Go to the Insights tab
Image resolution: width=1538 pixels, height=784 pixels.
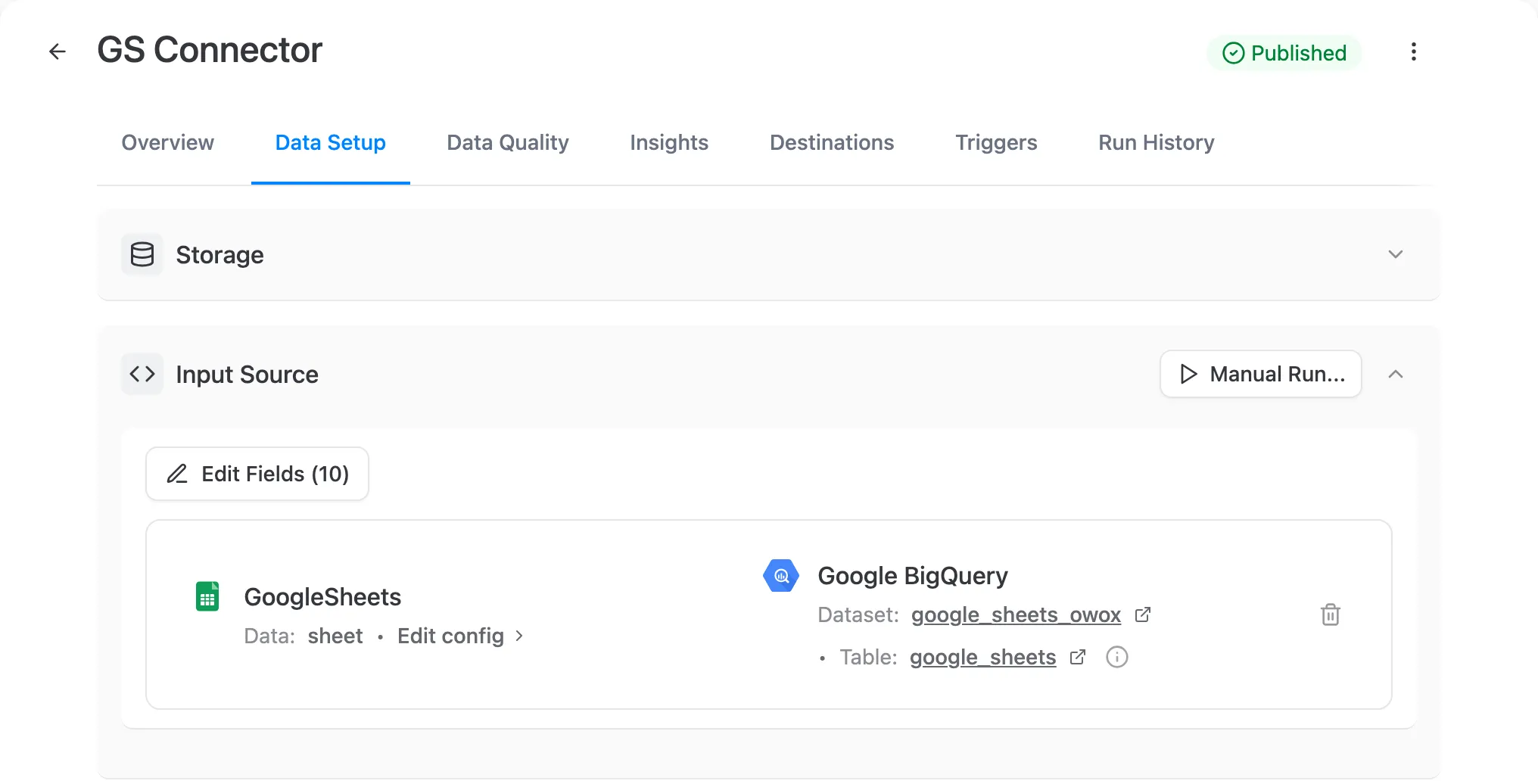click(669, 142)
